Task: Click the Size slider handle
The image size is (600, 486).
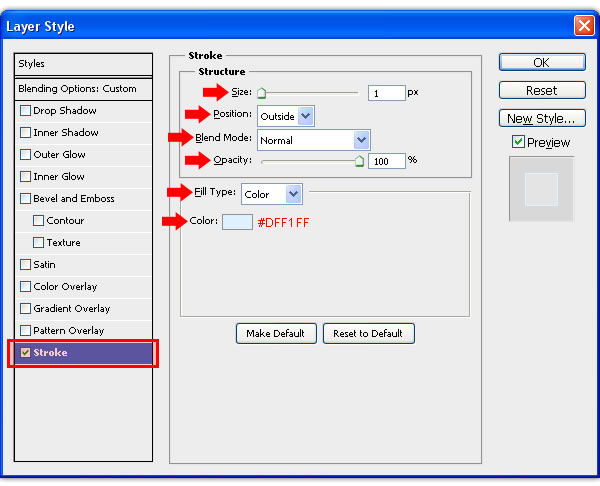Action: (262, 93)
